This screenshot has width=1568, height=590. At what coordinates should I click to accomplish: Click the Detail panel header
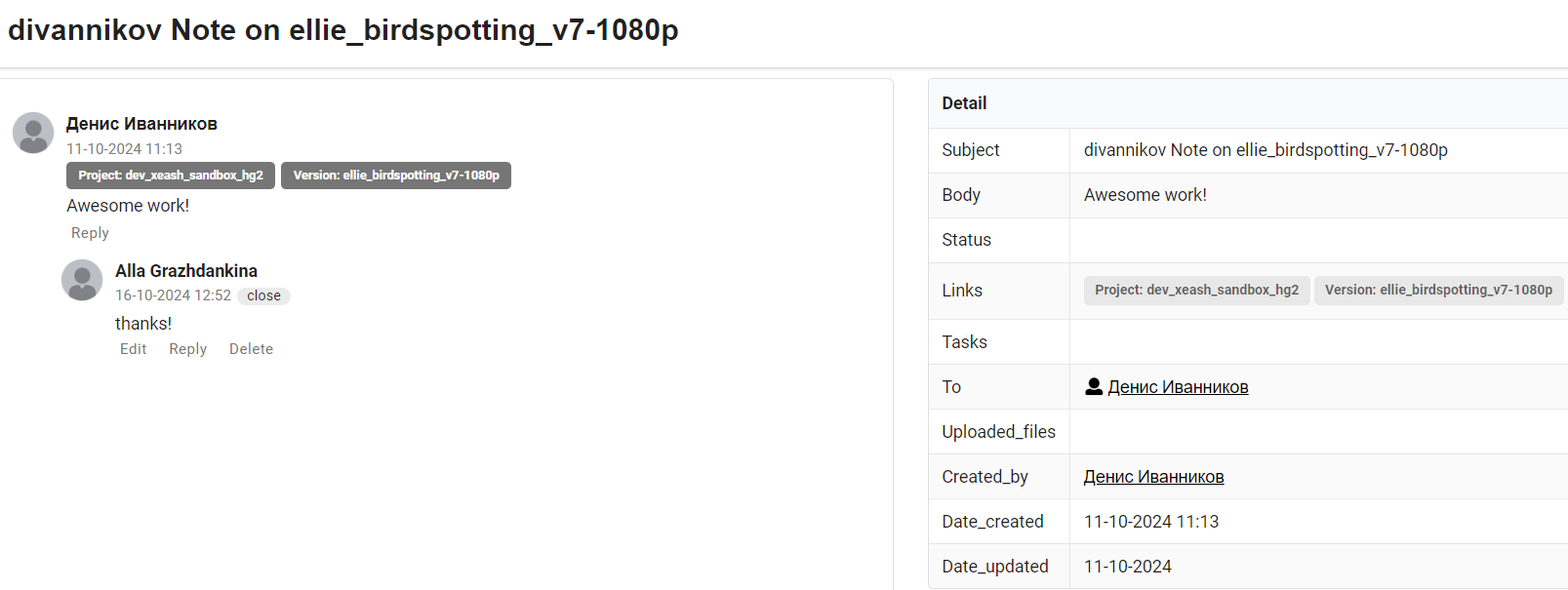point(964,103)
